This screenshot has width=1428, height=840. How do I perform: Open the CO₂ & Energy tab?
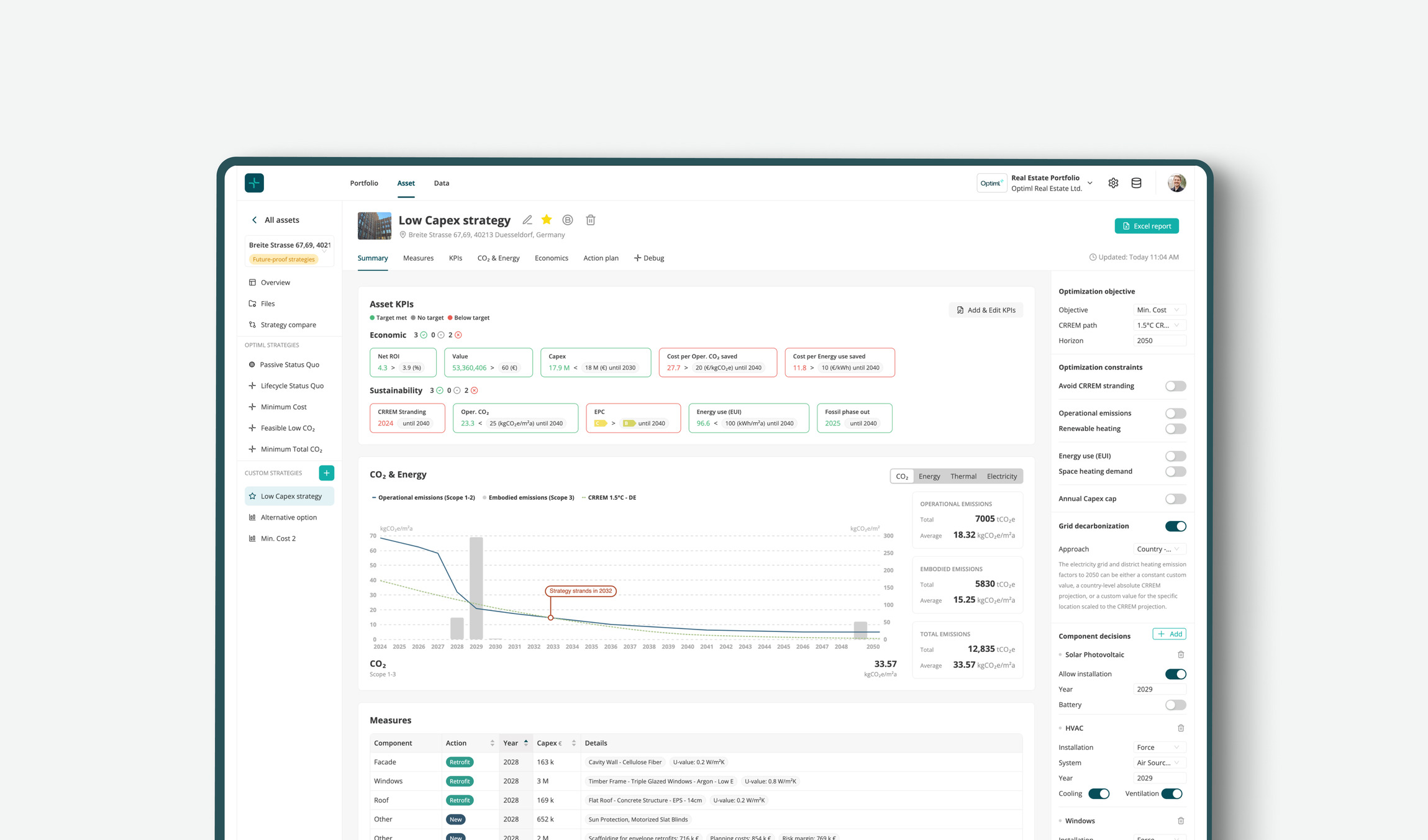pyautogui.click(x=498, y=258)
